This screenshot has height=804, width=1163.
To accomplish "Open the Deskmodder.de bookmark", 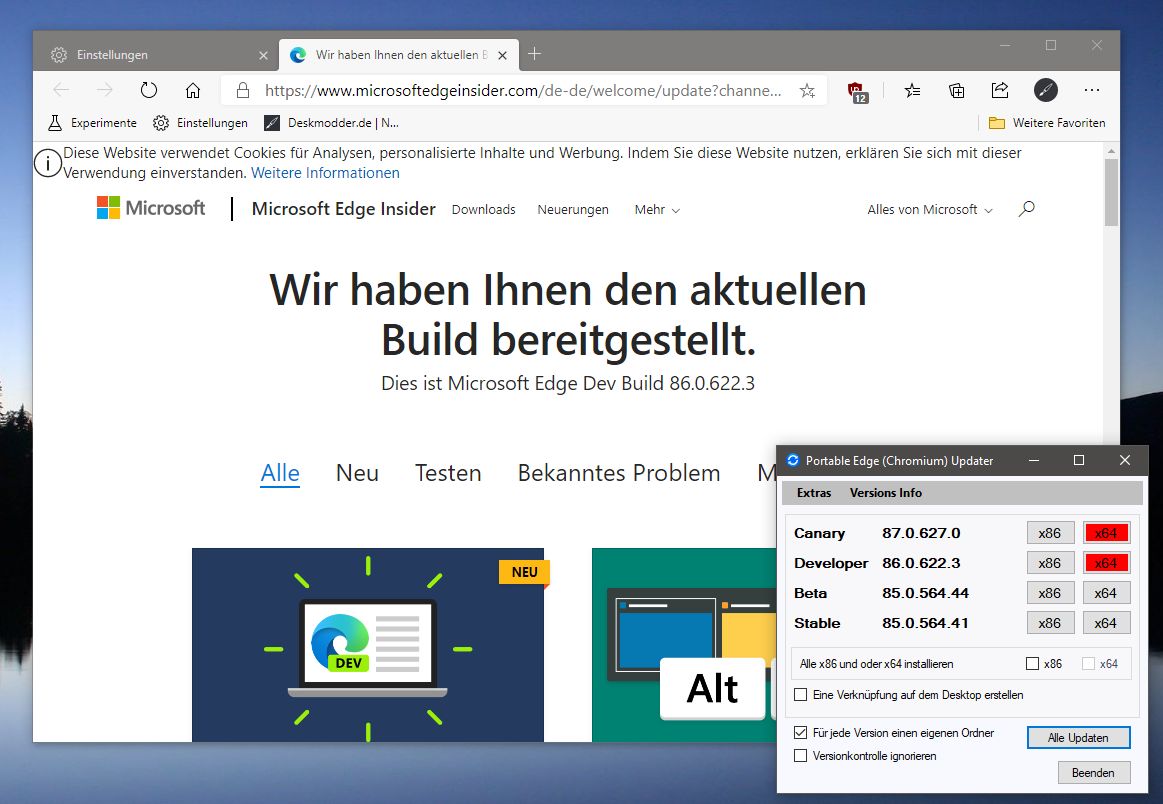I will pos(332,123).
